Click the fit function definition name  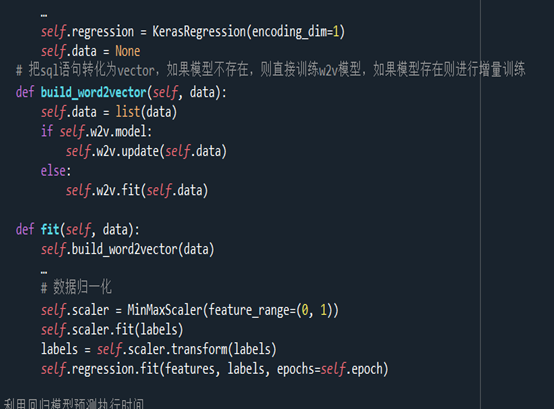click(x=50, y=230)
